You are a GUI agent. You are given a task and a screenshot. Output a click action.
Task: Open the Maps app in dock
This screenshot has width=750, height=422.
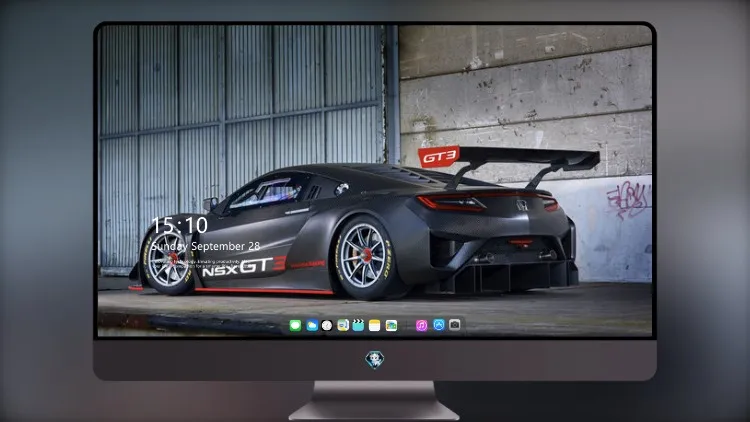tap(343, 325)
